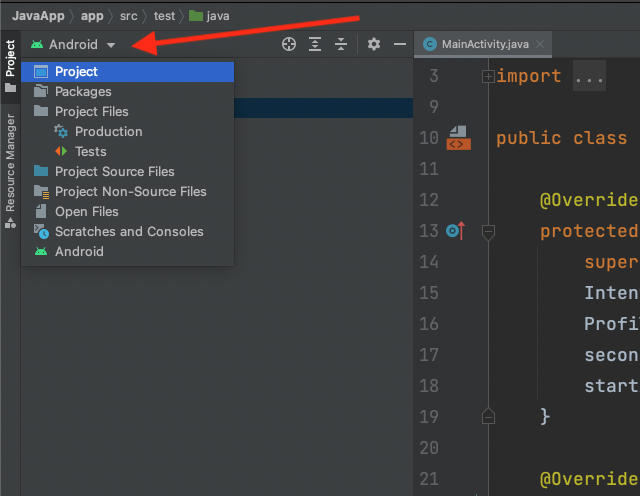Click test breadcrumb segment
The image size is (640, 496).
(x=164, y=16)
